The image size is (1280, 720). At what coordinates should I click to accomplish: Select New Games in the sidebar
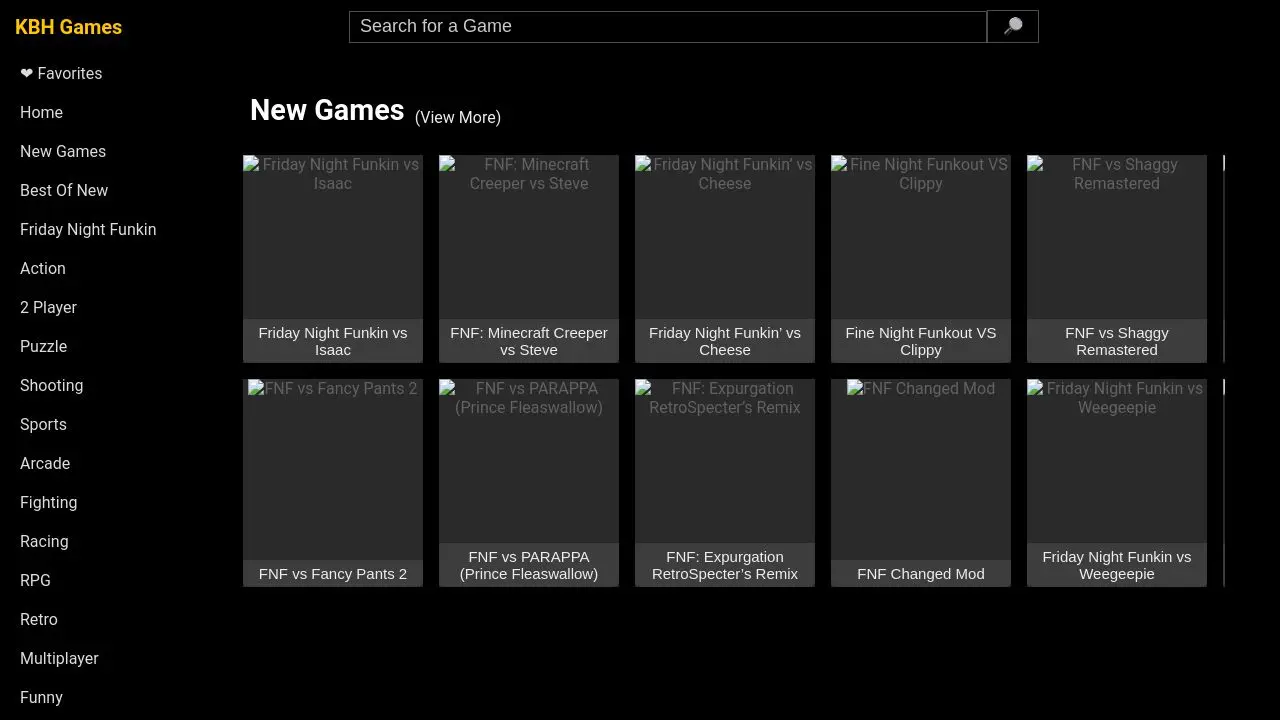click(x=63, y=151)
